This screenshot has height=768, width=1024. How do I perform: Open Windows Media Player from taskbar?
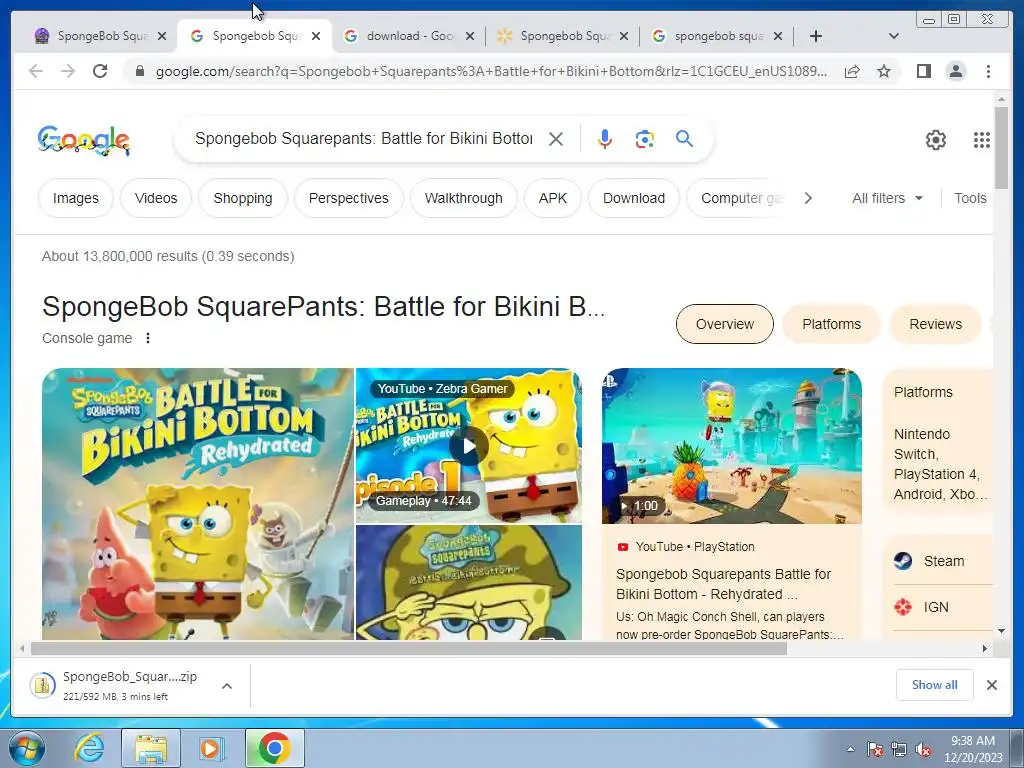212,748
